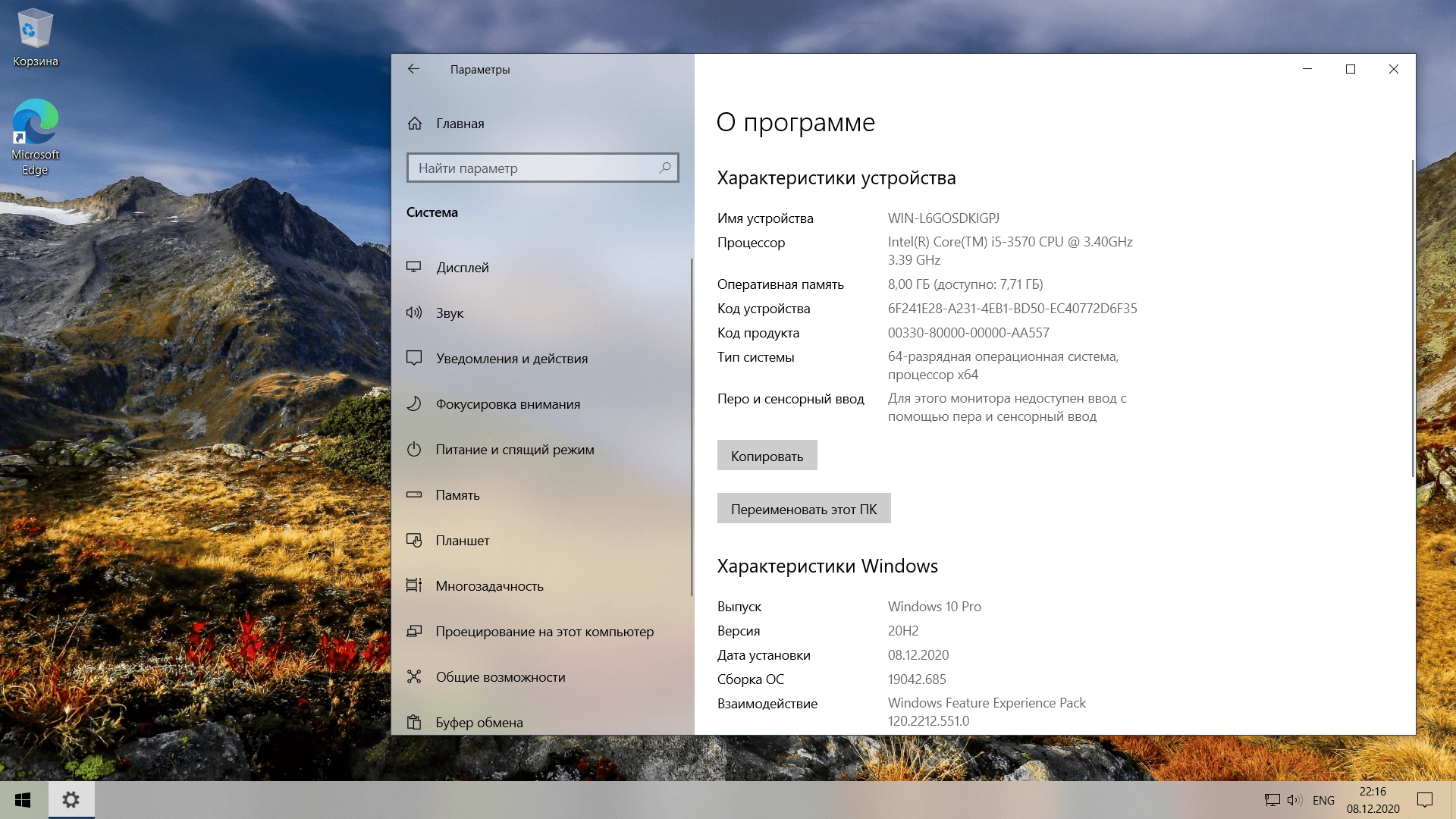1456x819 pixels.
Task: Click the 8,00 ГБ memory value
Action: (x=965, y=284)
